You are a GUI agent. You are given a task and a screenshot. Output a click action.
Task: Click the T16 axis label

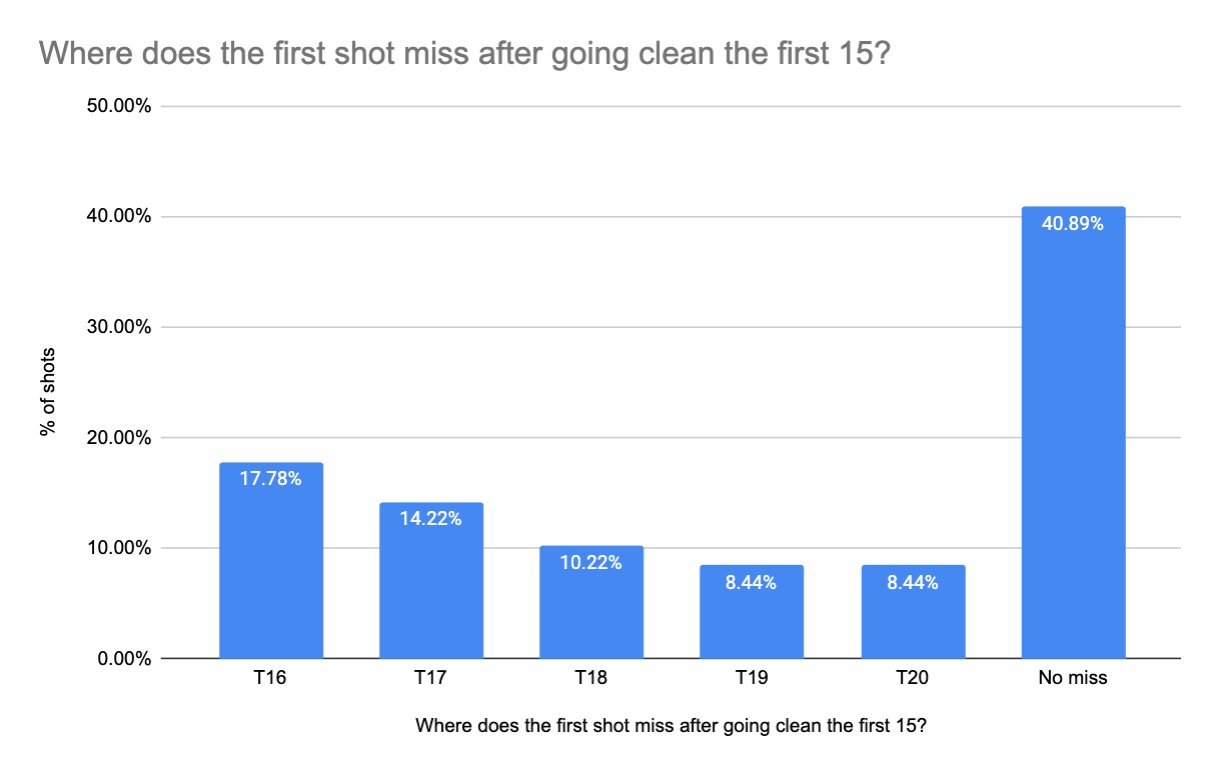tap(271, 678)
